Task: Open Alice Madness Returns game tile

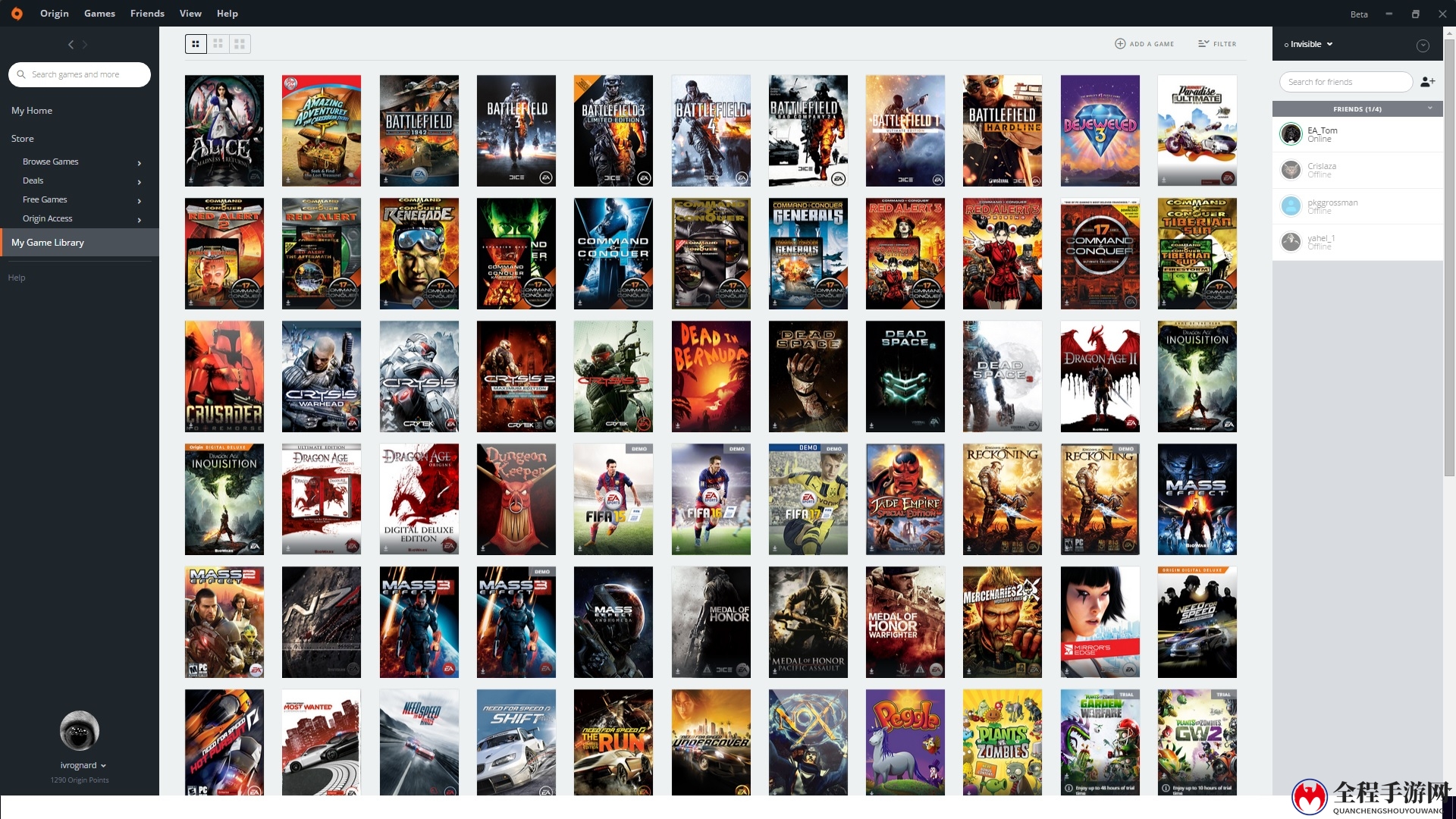Action: point(224,130)
